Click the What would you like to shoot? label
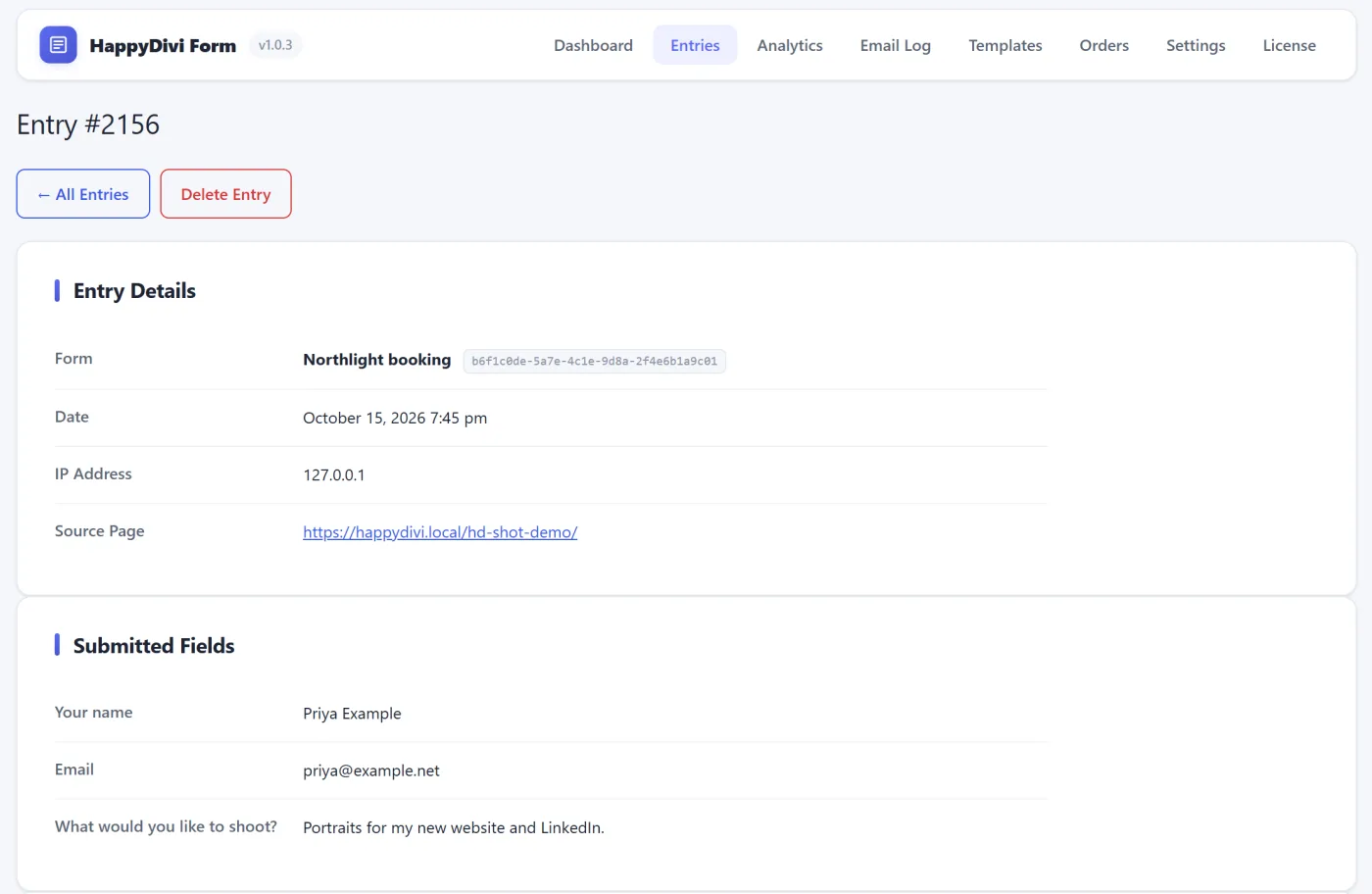Screen dimensions: 1372x894 tap(166, 826)
